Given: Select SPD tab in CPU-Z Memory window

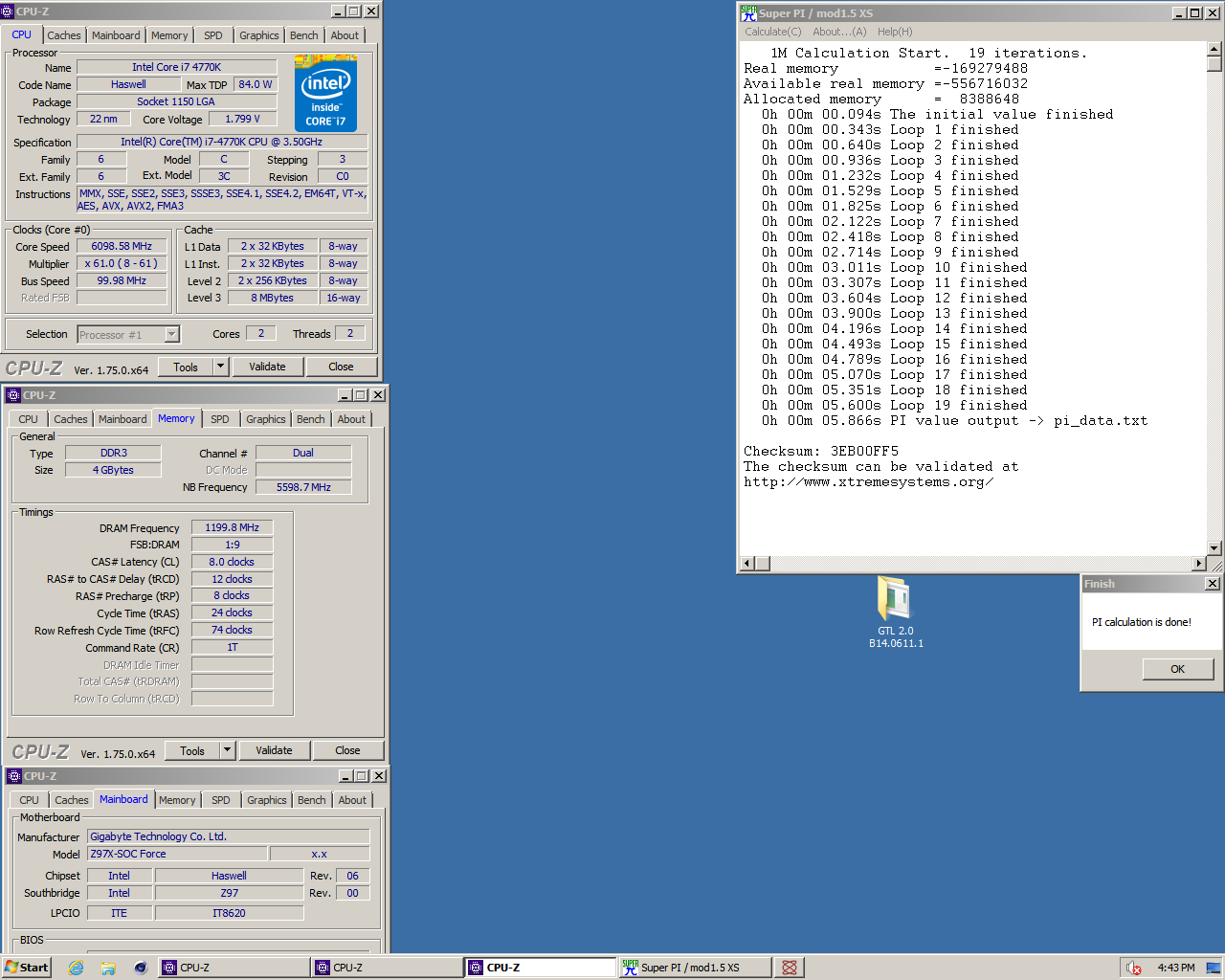Looking at the screenshot, I should click(220, 419).
